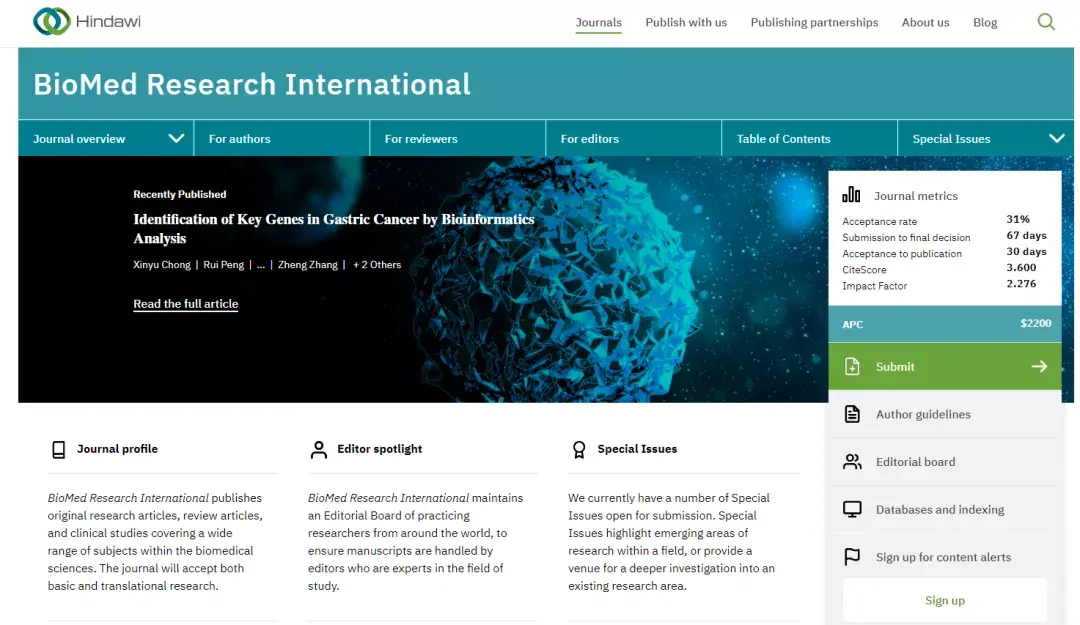Click the Editorial board people icon

coord(853,461)
